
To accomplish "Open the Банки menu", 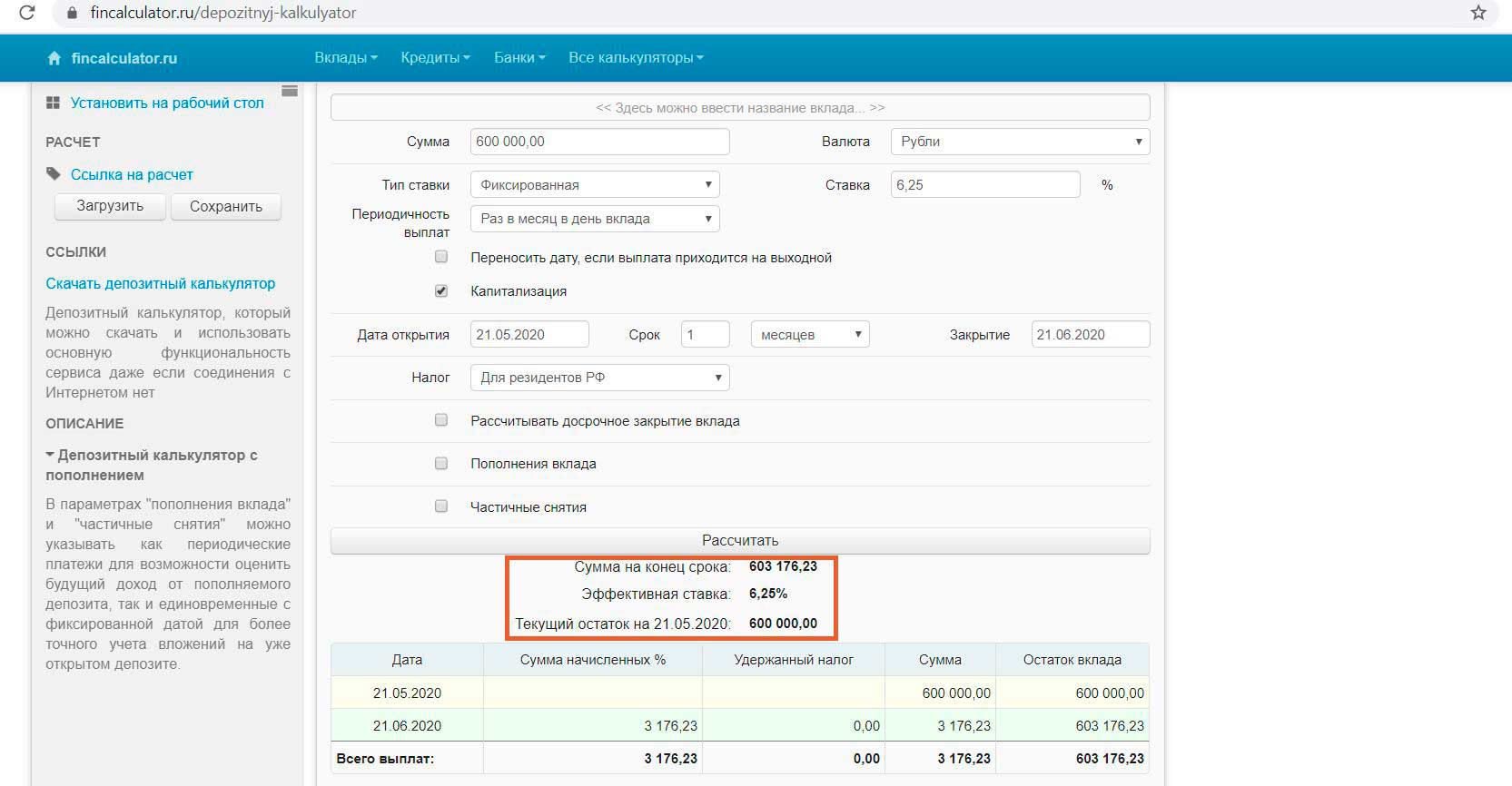I will pyautogui.click(x=519, y=57).
